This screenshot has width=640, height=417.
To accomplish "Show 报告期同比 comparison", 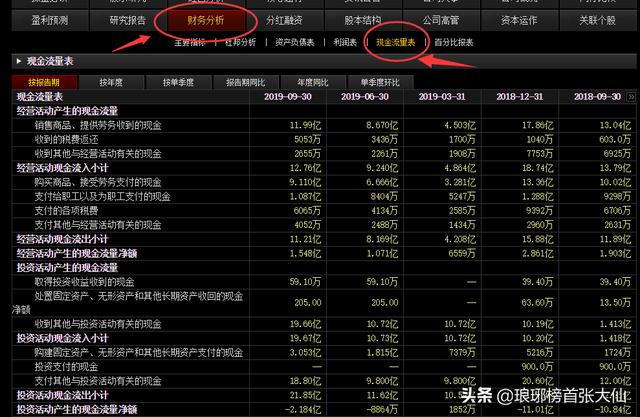I will click(246, 82).
